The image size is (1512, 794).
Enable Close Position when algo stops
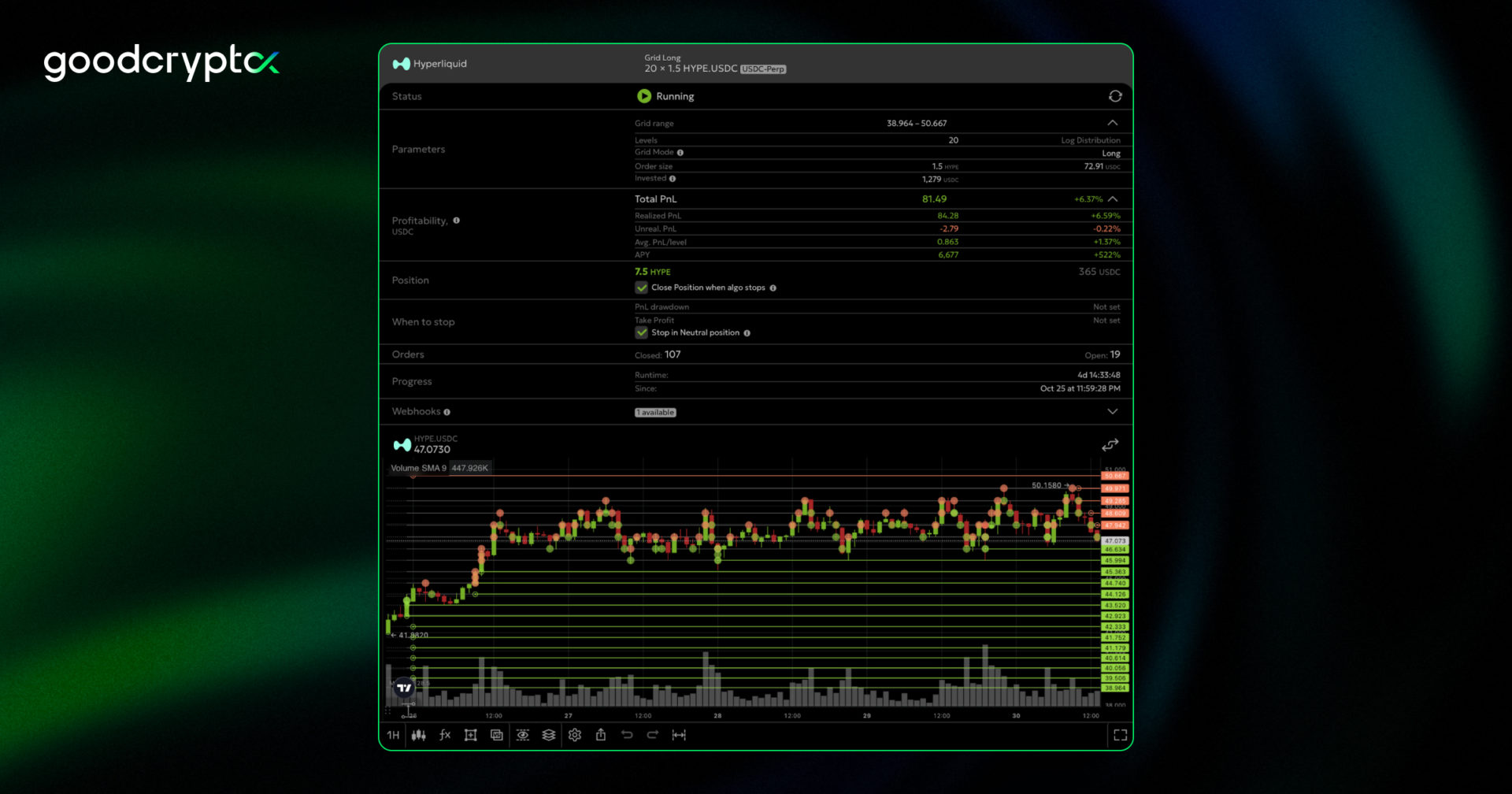click(x=642, y=288)
